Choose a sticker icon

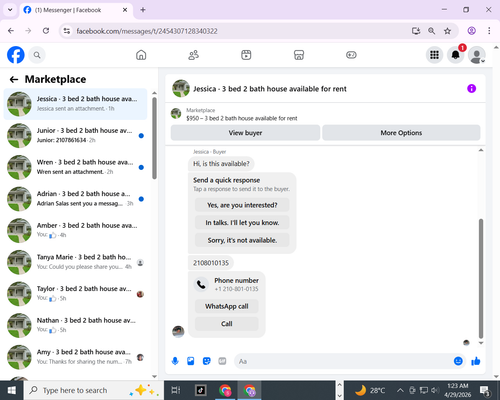tap(207, 361)
